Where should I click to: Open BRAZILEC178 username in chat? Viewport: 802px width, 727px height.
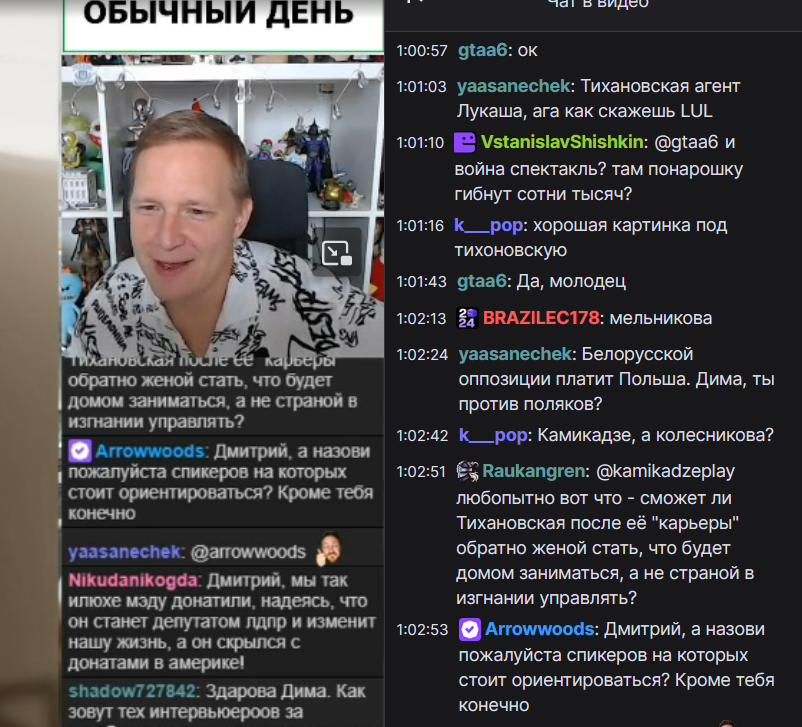tap(541, 318)
